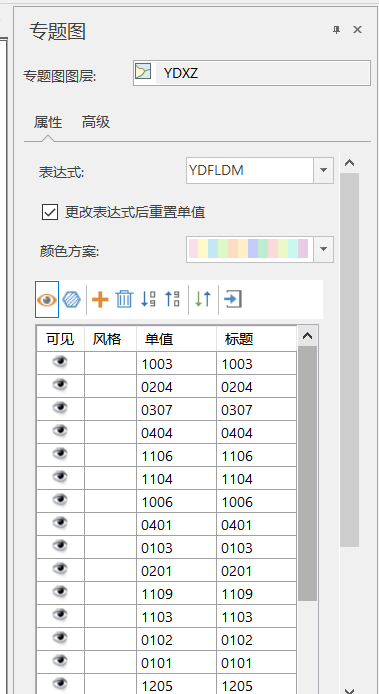Image resolution: width=379 pixels, height=694 pixels.
Task: Click the YDXZ thematic layer box
Action: click(x=251, y=73)
